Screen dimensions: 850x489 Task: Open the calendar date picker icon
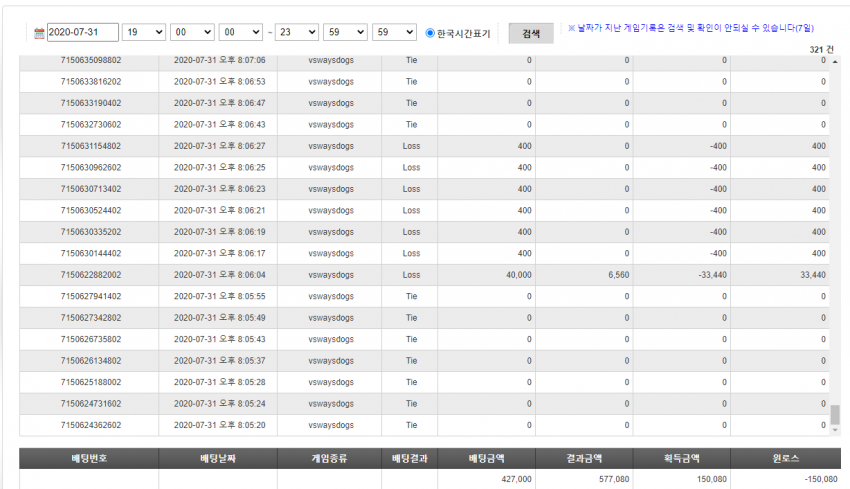[39, 33]
